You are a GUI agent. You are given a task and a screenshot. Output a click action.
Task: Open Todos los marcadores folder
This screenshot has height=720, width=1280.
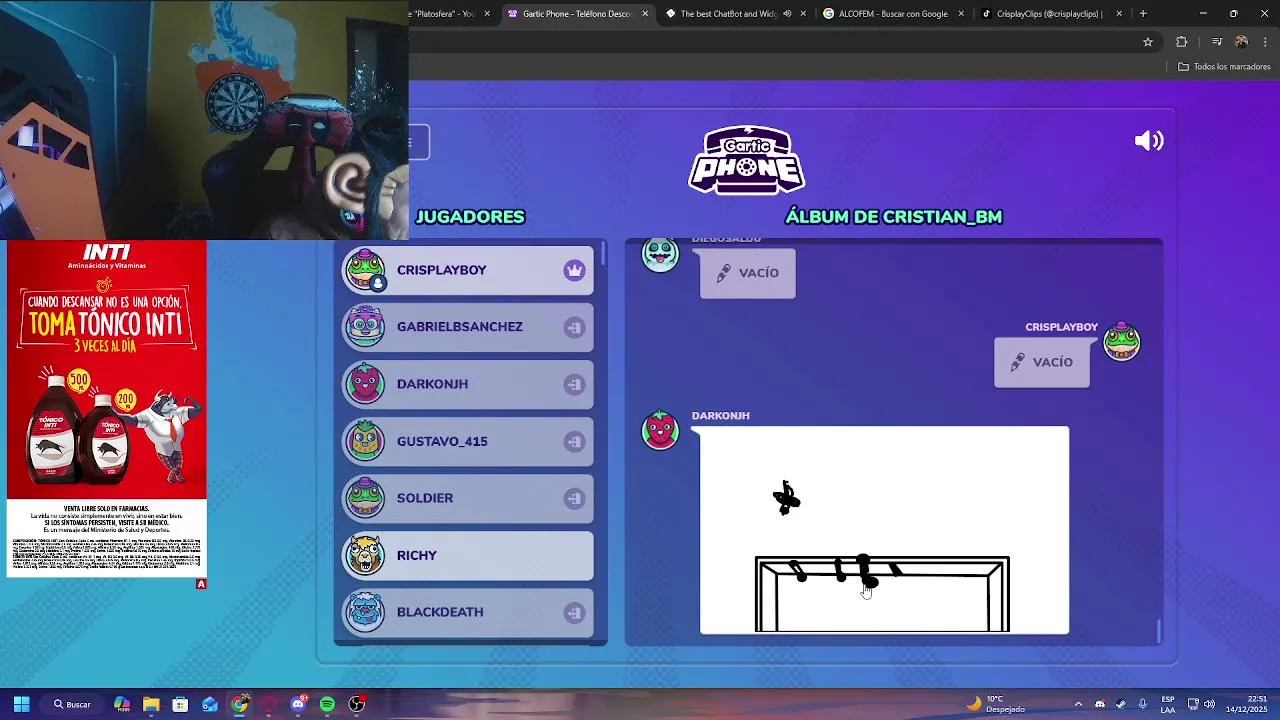[1224, 67]
